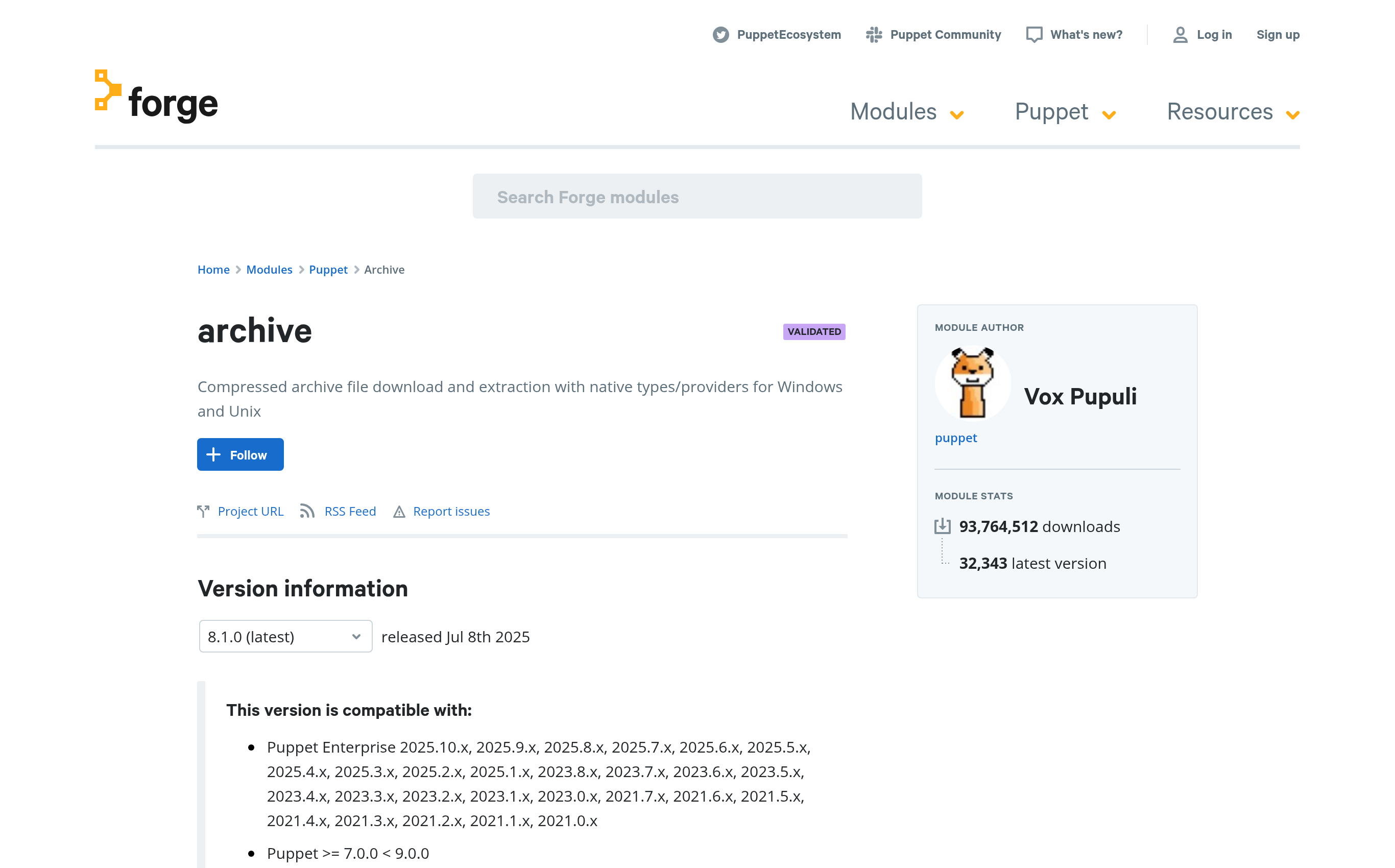
Task: Go to Puppet in the breadcrumb
Action: [x=328, y=270]
